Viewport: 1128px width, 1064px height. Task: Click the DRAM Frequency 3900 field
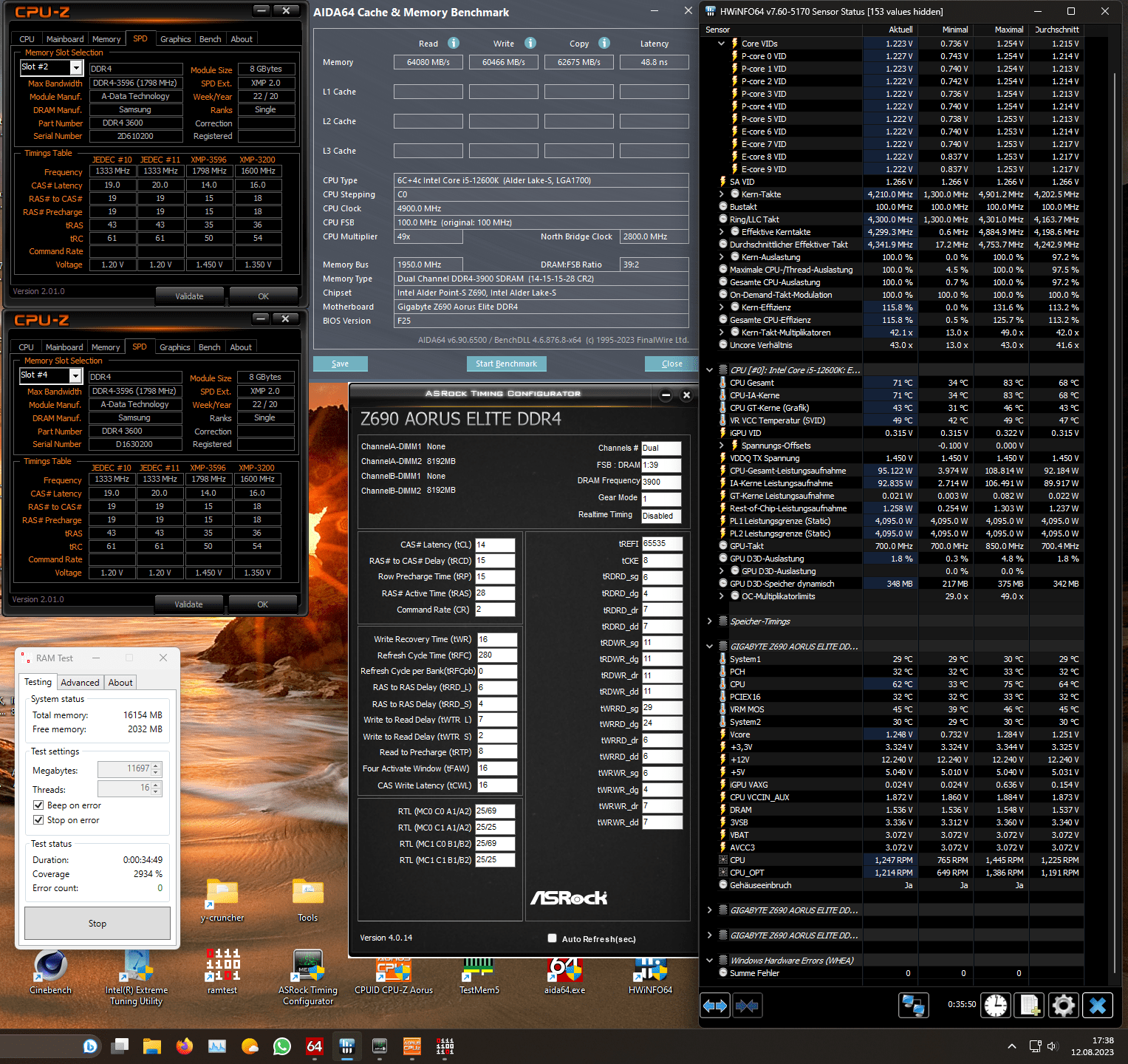[x=661, y=482]
